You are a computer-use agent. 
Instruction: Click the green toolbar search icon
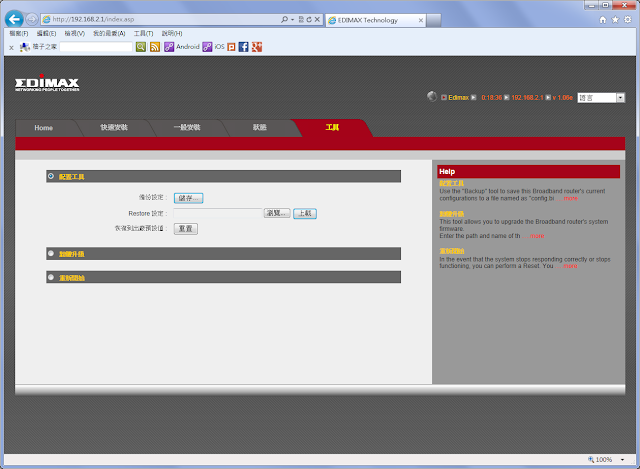[140, 47]
